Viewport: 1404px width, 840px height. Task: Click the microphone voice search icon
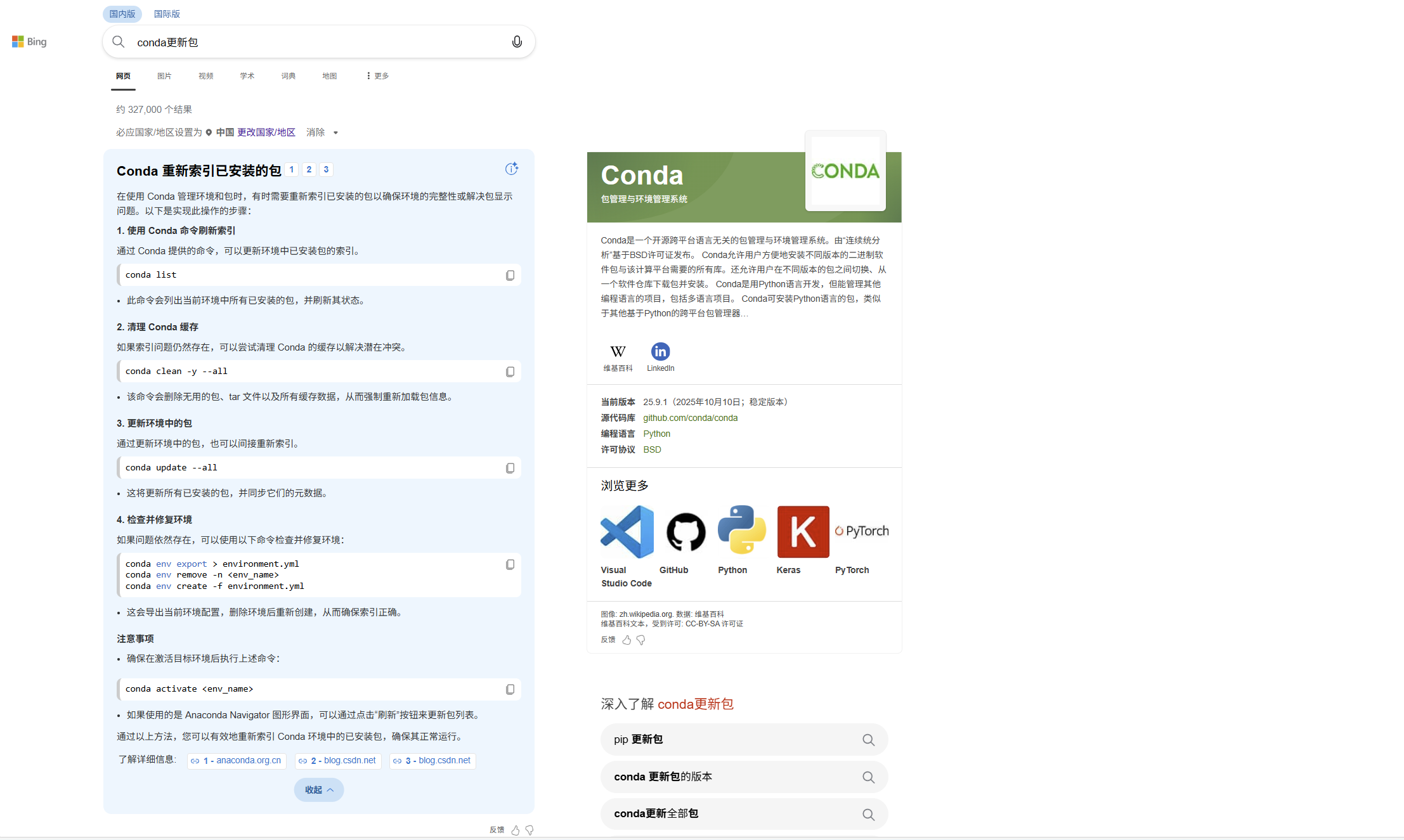(517, 42)
